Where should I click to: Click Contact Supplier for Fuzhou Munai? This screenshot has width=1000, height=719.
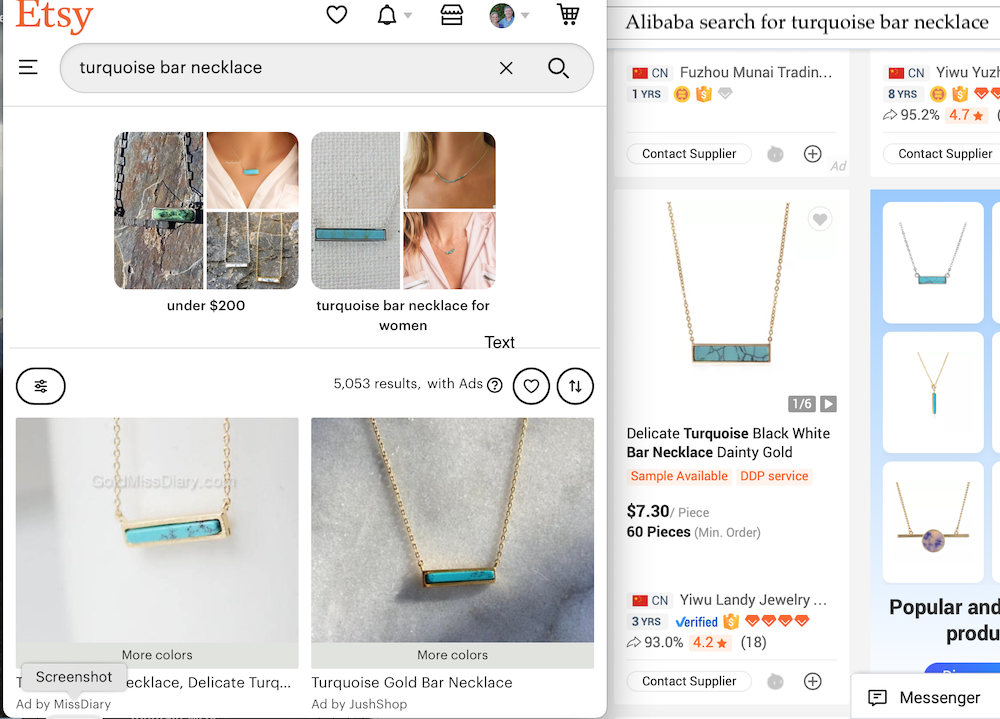click(x=689, y=154)
